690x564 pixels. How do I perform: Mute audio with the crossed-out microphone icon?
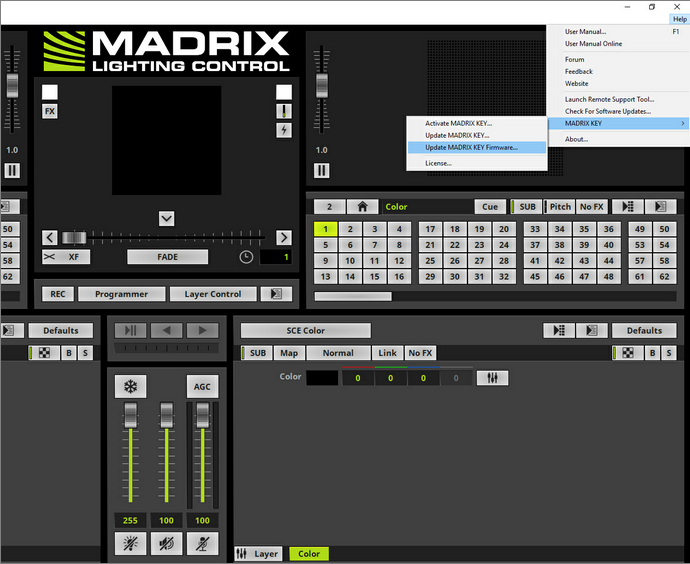203,543
